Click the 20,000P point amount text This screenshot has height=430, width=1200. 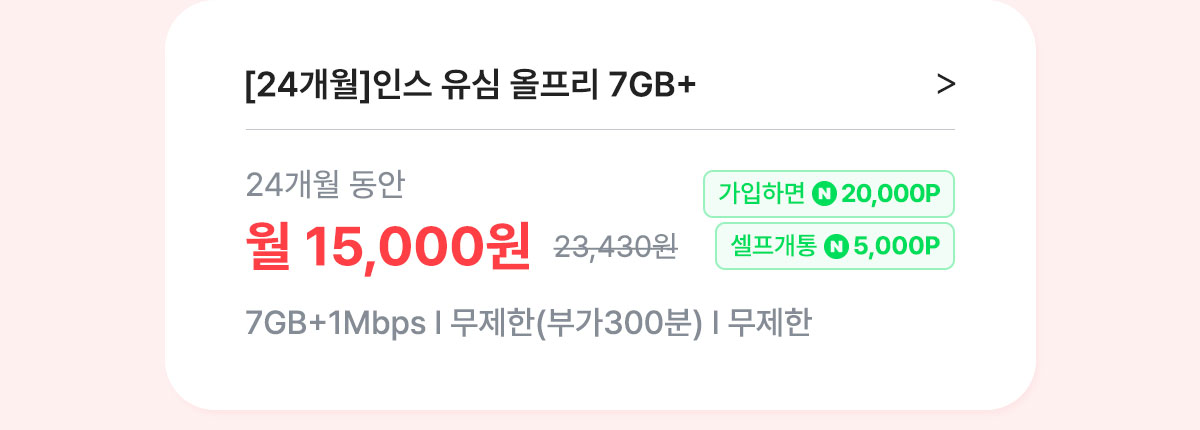(x=891, y=194)
